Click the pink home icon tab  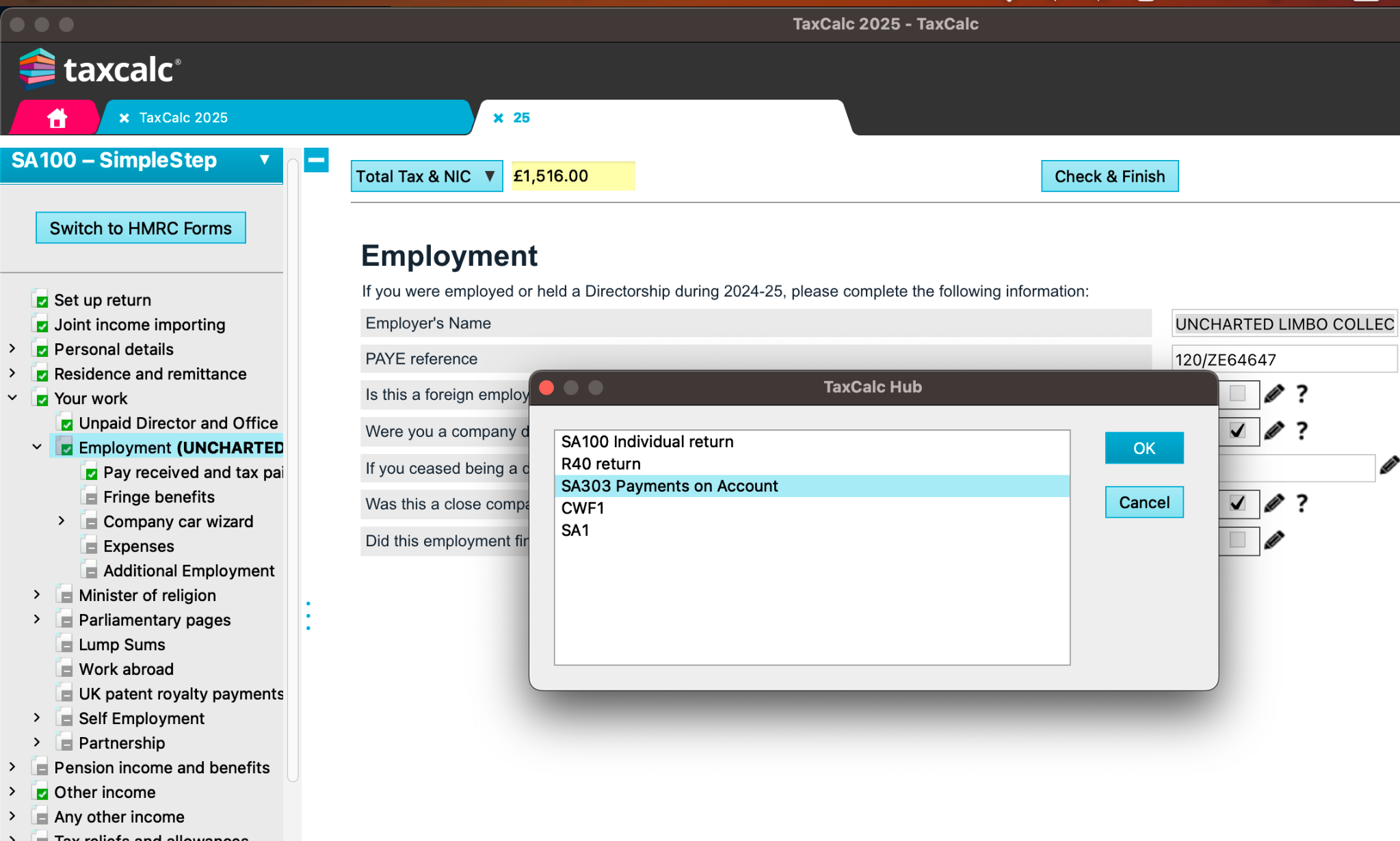pyautogui.click(x=57, y=118)
